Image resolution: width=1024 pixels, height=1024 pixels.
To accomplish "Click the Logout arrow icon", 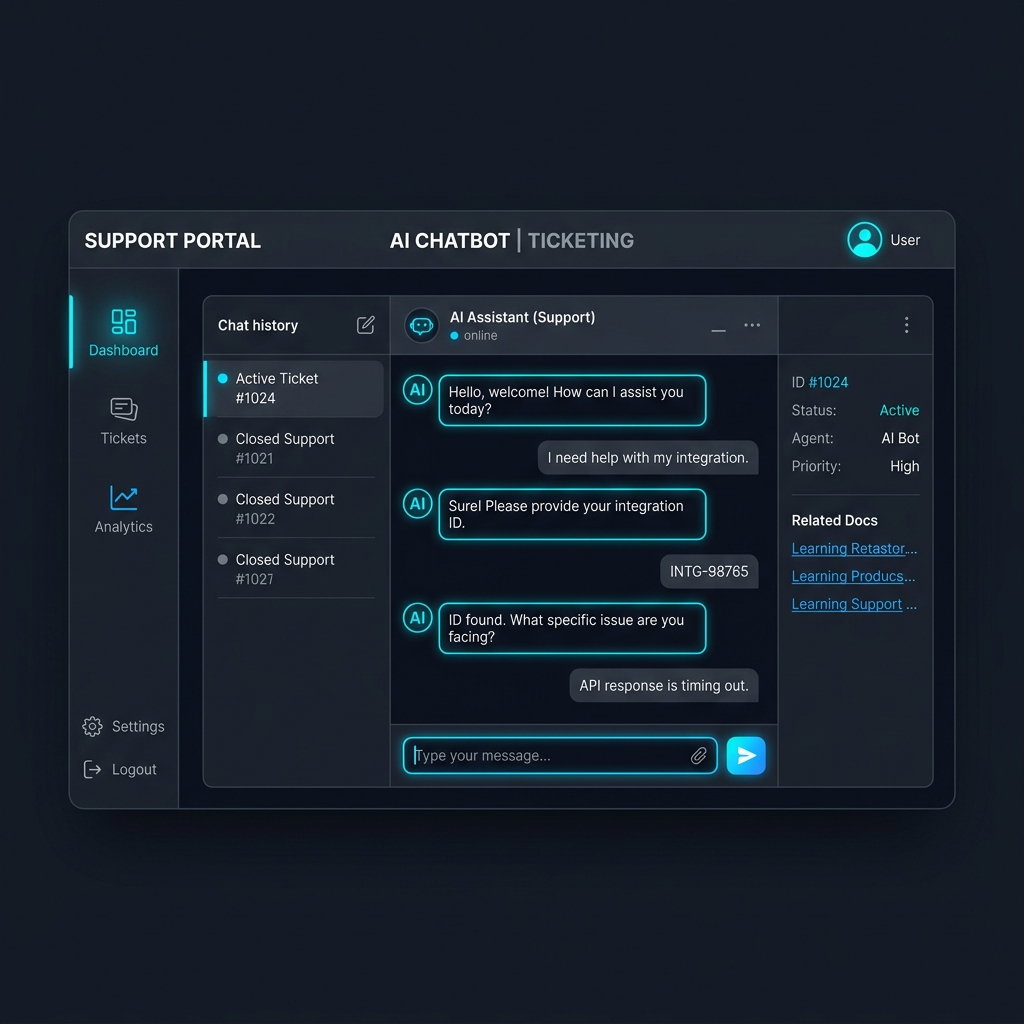I will click(x=92, y=769).
